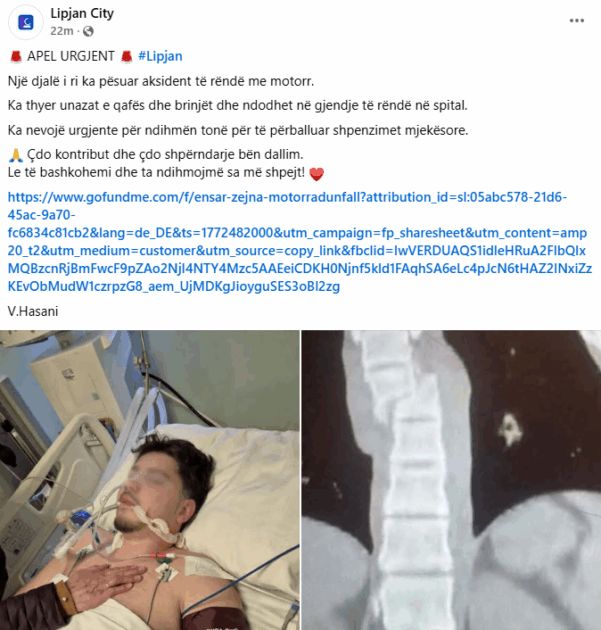The width and height of the screenshot is (601, 630).
Task: Click the line Çdo kontribut dhe çdo shpërndarje
Action: pyautogui.click(x=165, y=155)
